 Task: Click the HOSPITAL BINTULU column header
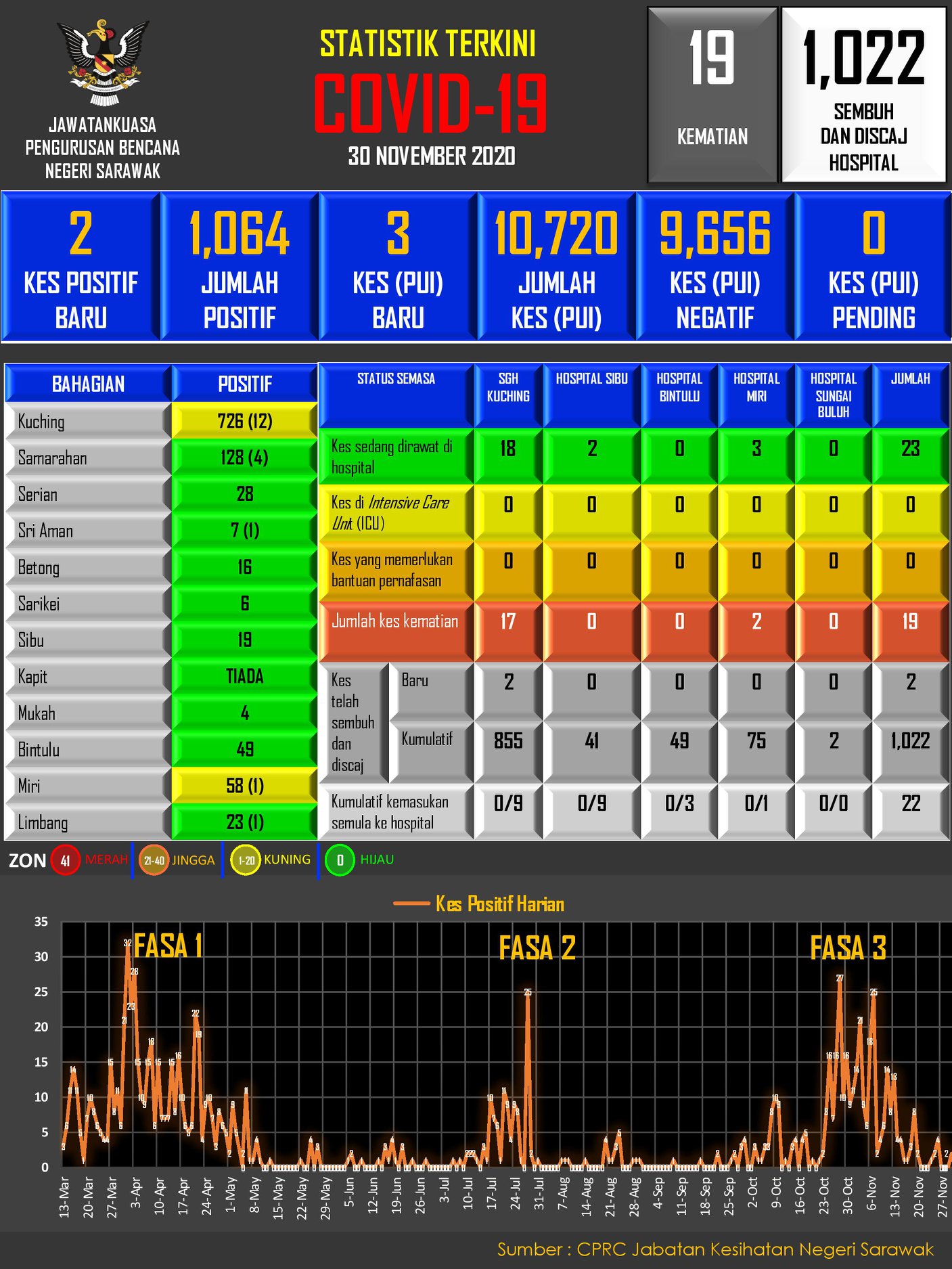(679, 395)
